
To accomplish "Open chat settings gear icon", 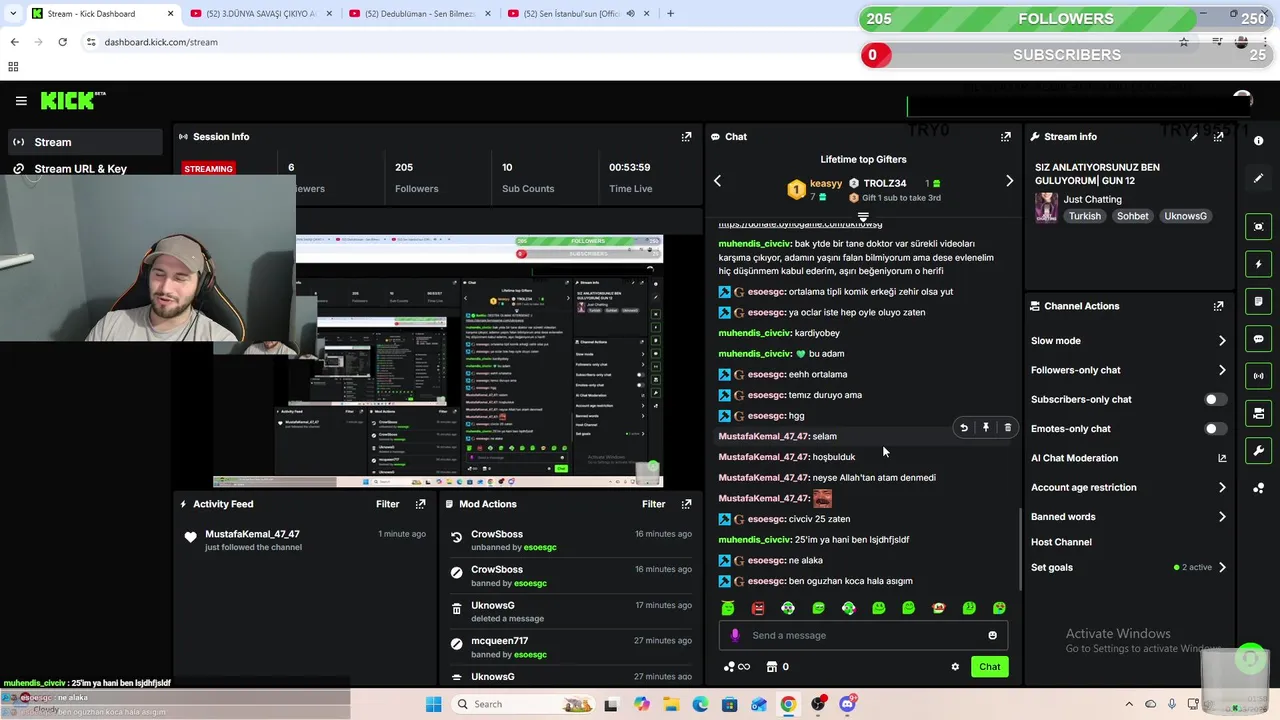I will point(955,667).
